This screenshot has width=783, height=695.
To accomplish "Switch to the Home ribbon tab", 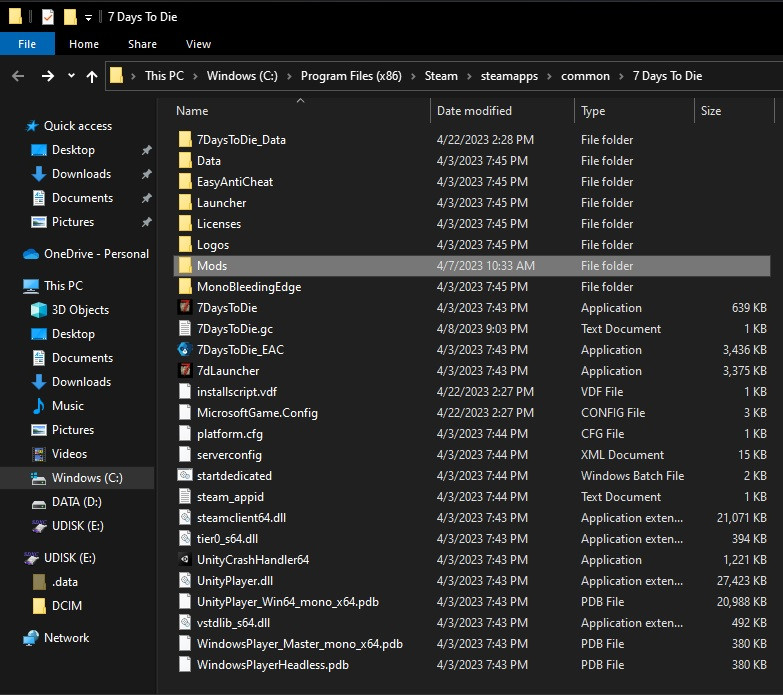I will click(x=84, y=44).
